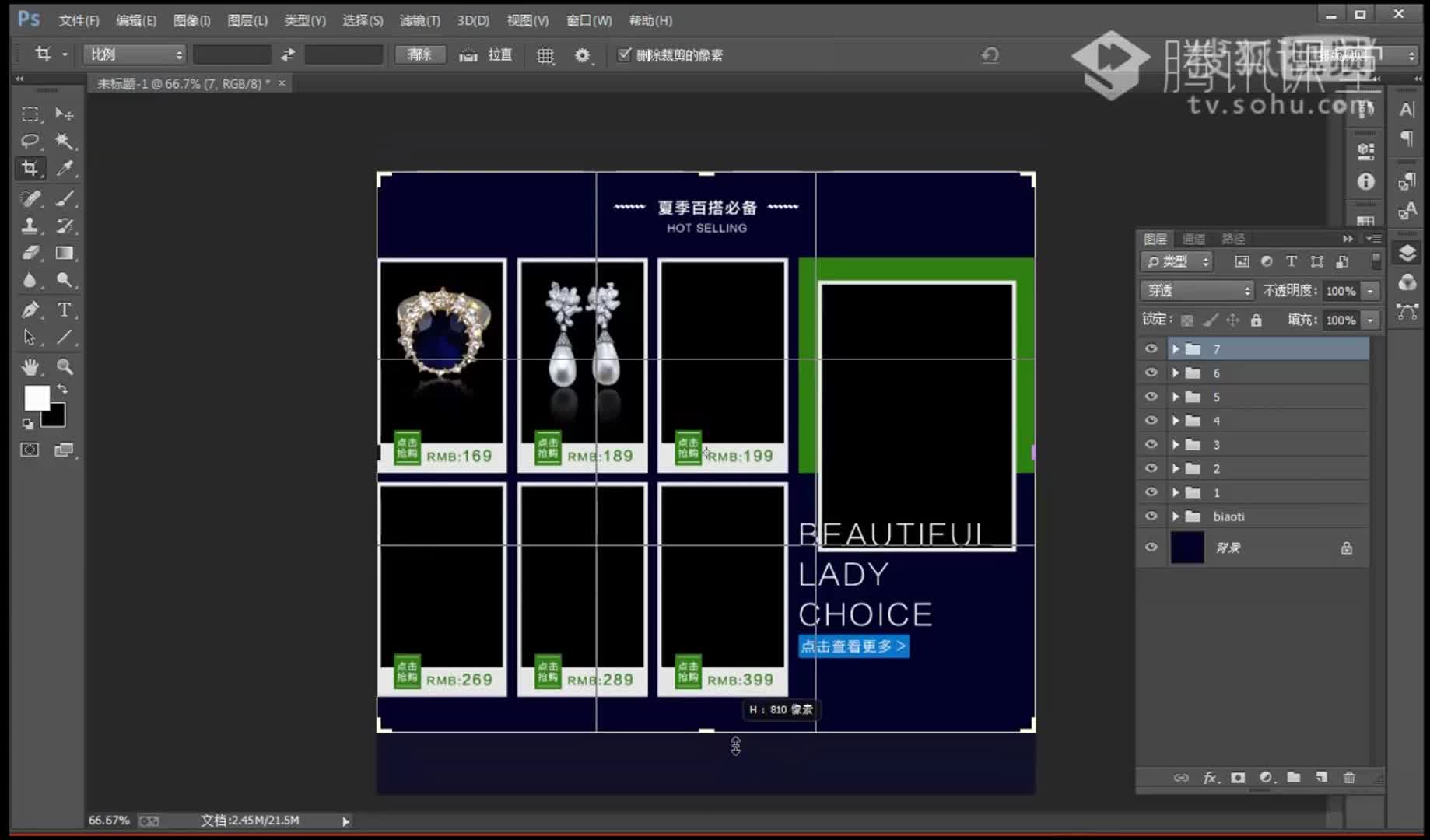Select the Zoom tool in toolbox

pos(65,366)
